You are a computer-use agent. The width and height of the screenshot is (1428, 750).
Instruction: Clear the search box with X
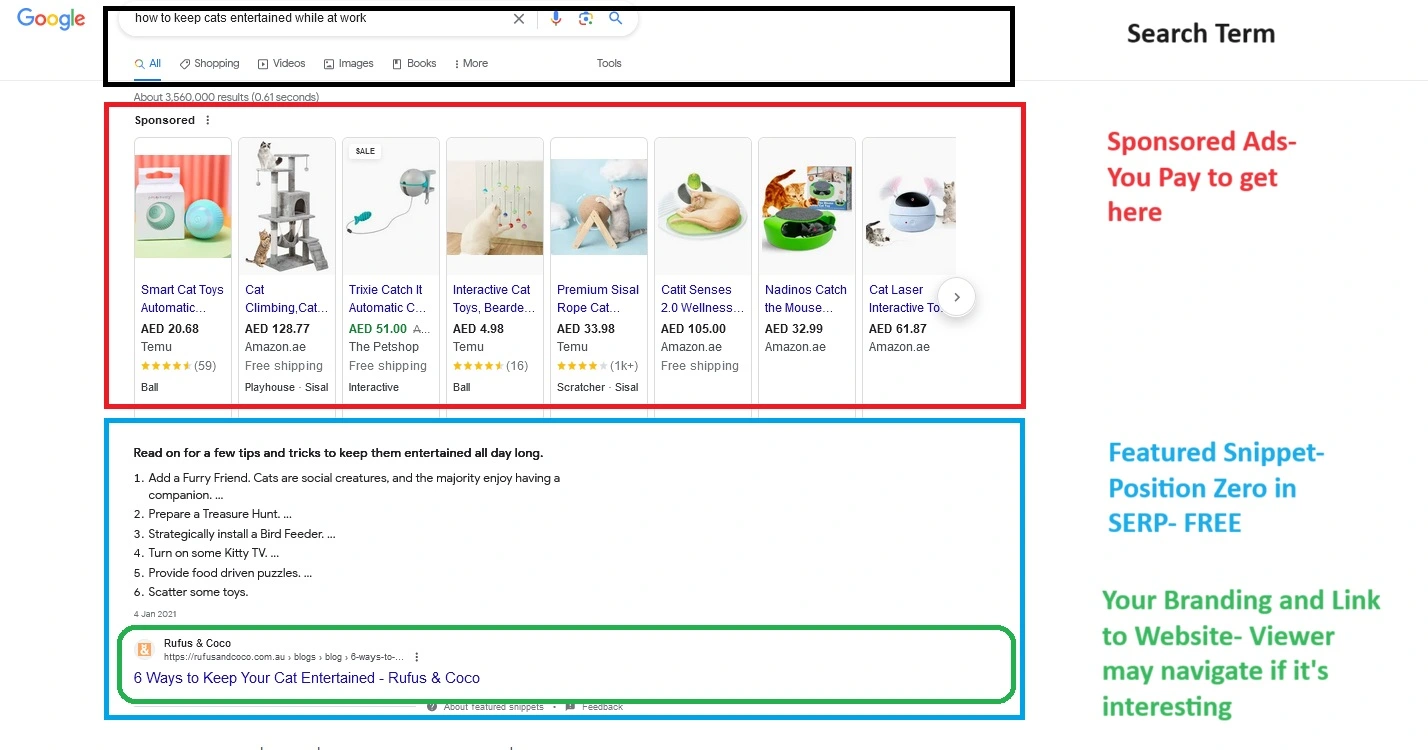pos(519,18)
